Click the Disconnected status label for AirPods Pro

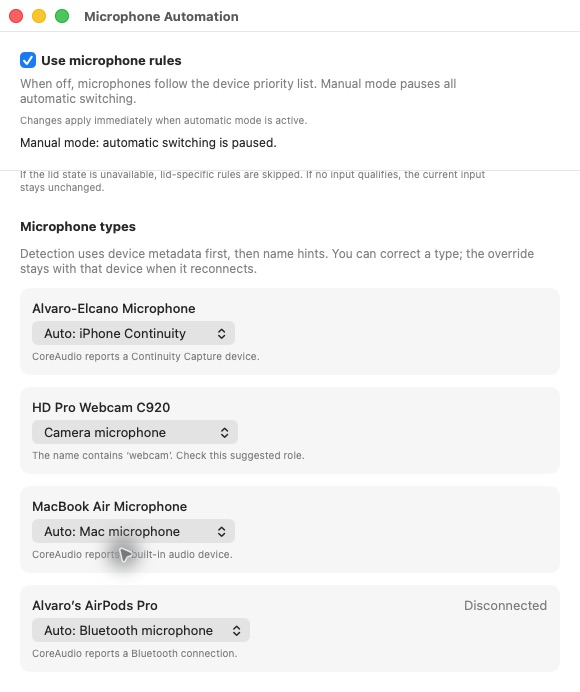(x=505, y=605)
